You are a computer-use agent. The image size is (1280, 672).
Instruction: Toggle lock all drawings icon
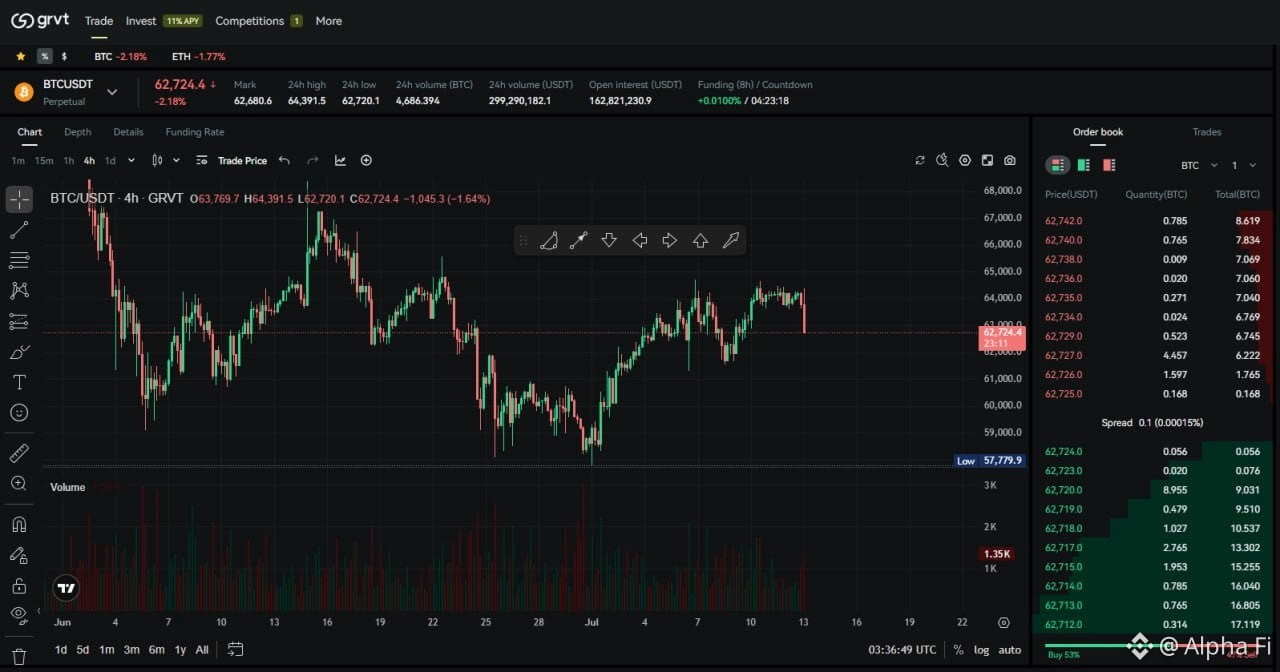point(19,585)
